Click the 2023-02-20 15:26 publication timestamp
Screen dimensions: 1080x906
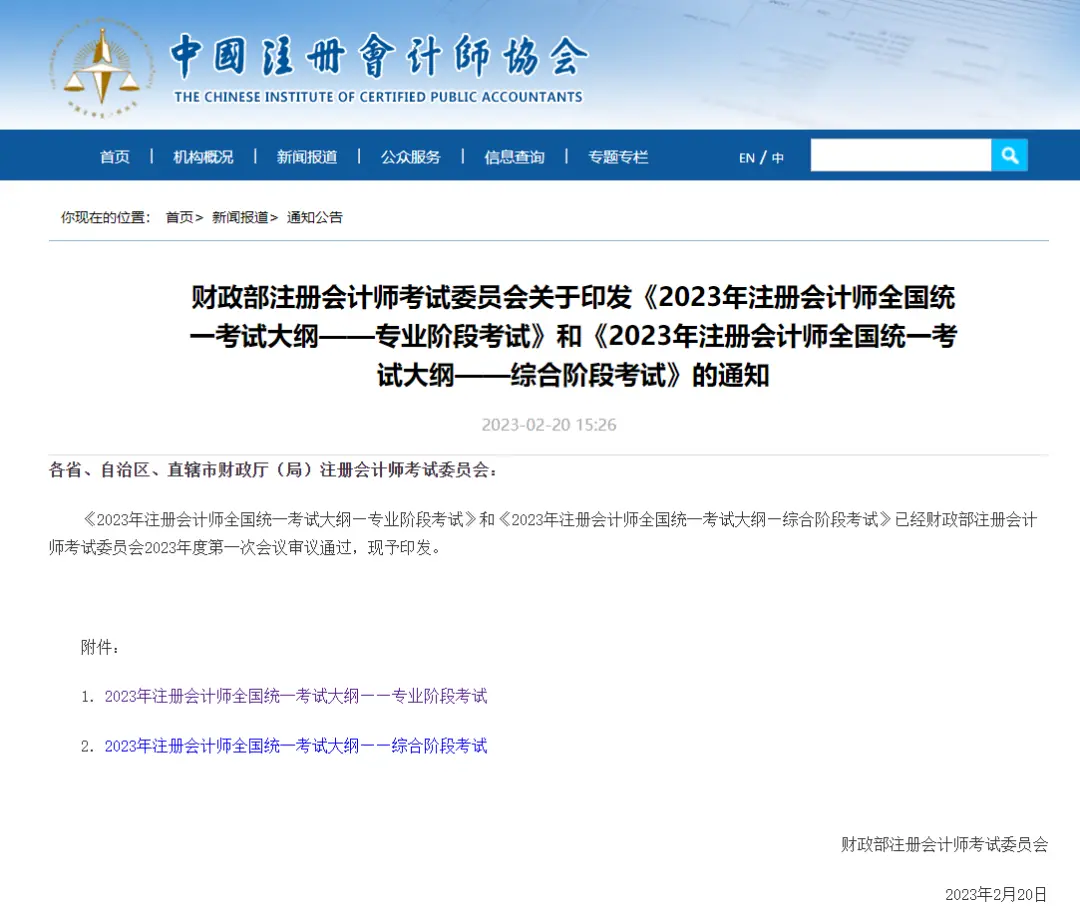(x=549, y=425)
